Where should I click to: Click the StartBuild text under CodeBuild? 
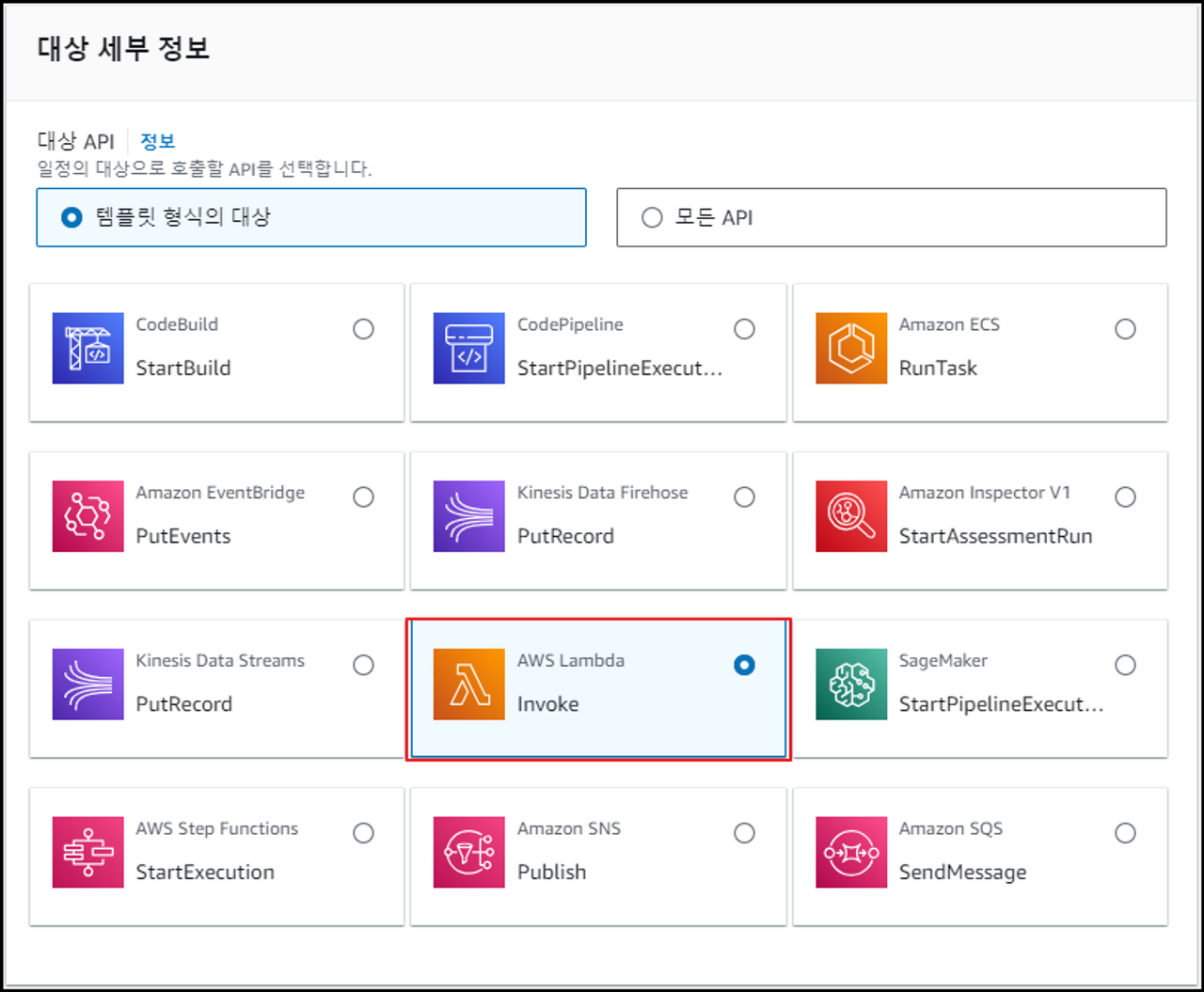coord(183,368)
